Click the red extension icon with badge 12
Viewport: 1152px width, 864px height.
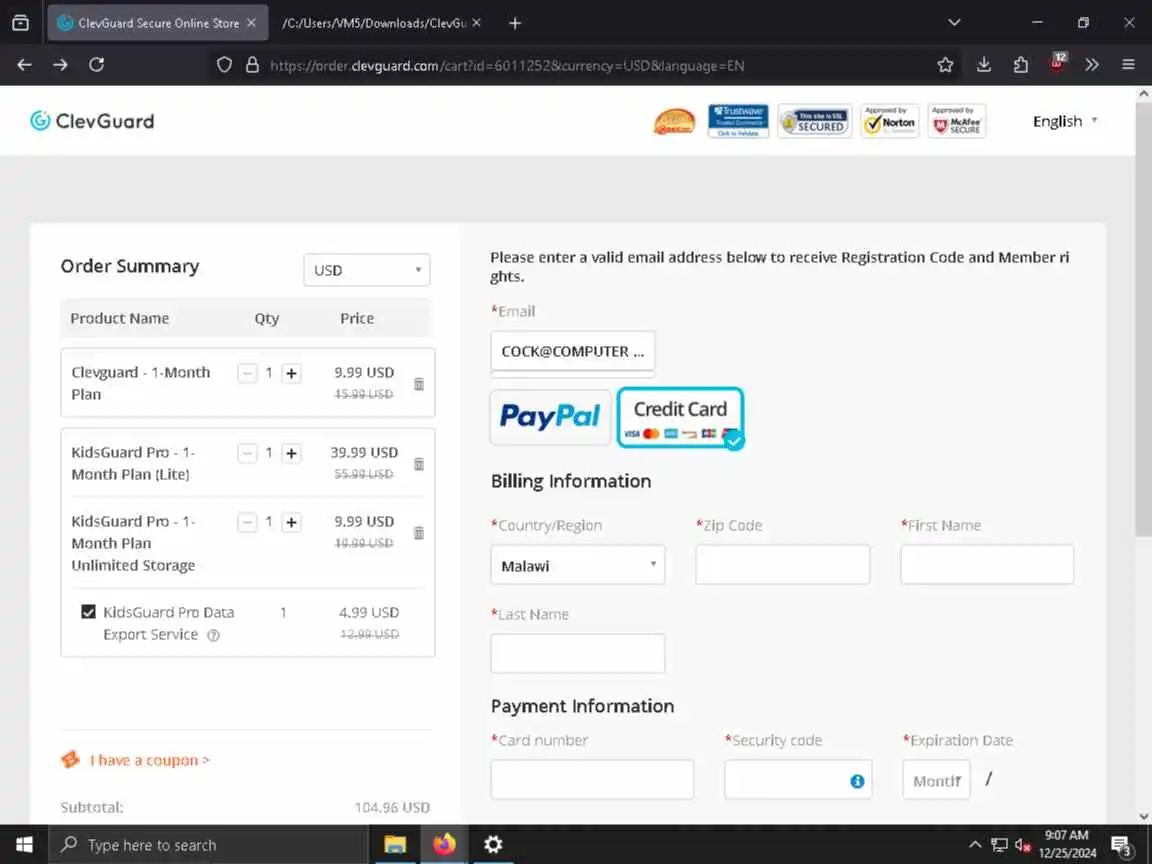[x=1058, y=62]
